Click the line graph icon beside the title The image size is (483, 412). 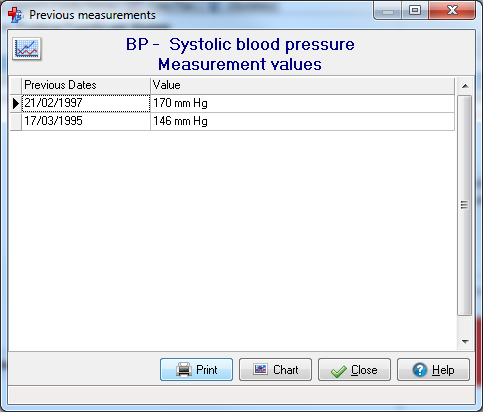coord(27,49)
